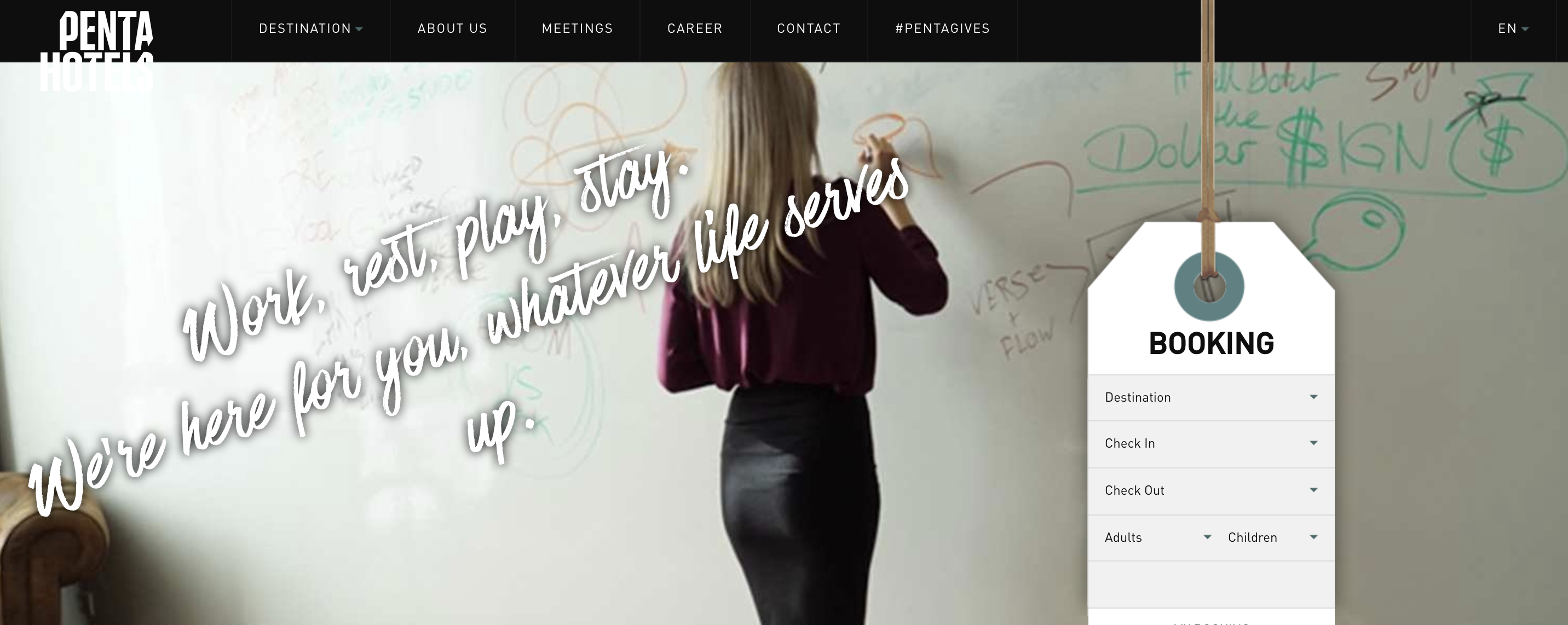Click the Check Out caret icon
The image size is (1568, 625).
[x=1313, y=490]
